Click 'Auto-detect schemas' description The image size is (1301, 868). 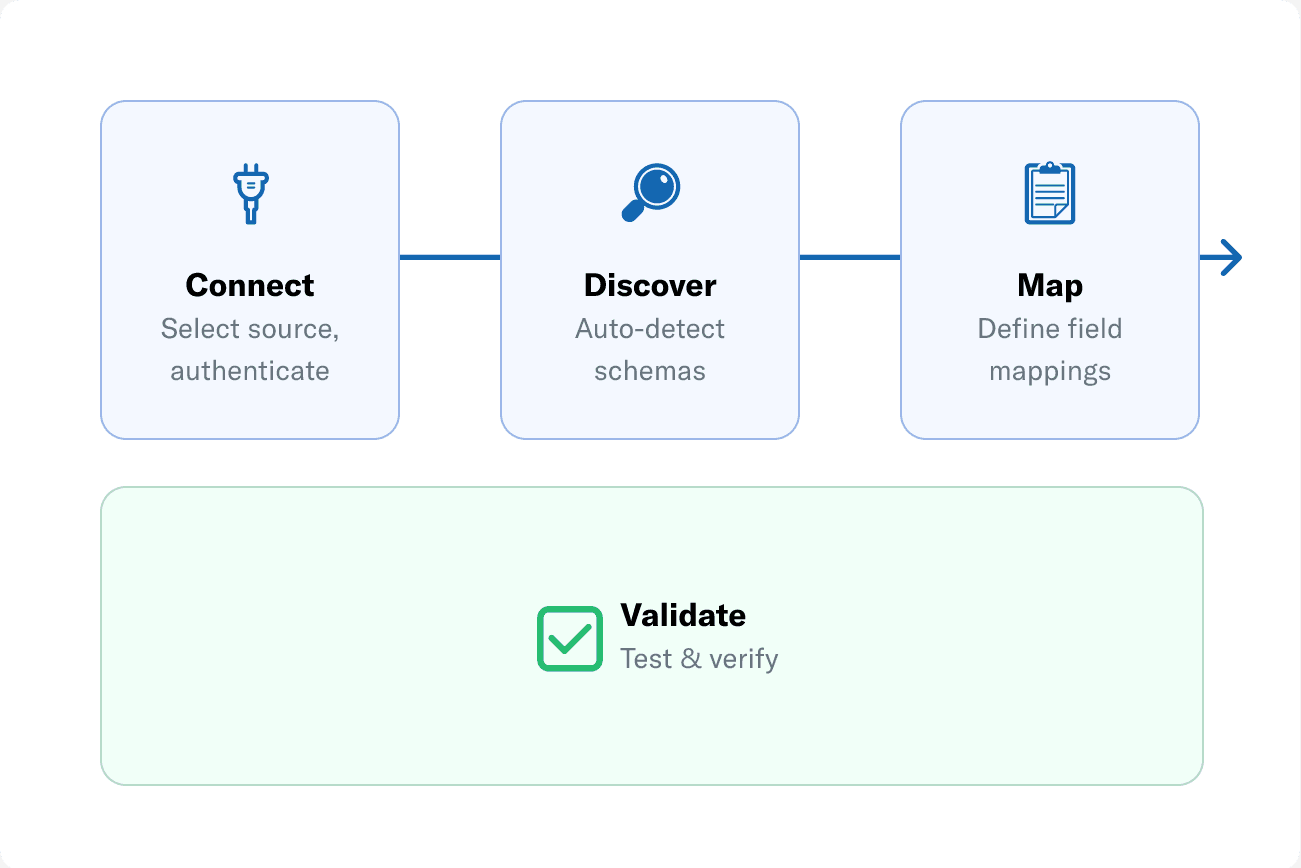click(x=650, y=350)
